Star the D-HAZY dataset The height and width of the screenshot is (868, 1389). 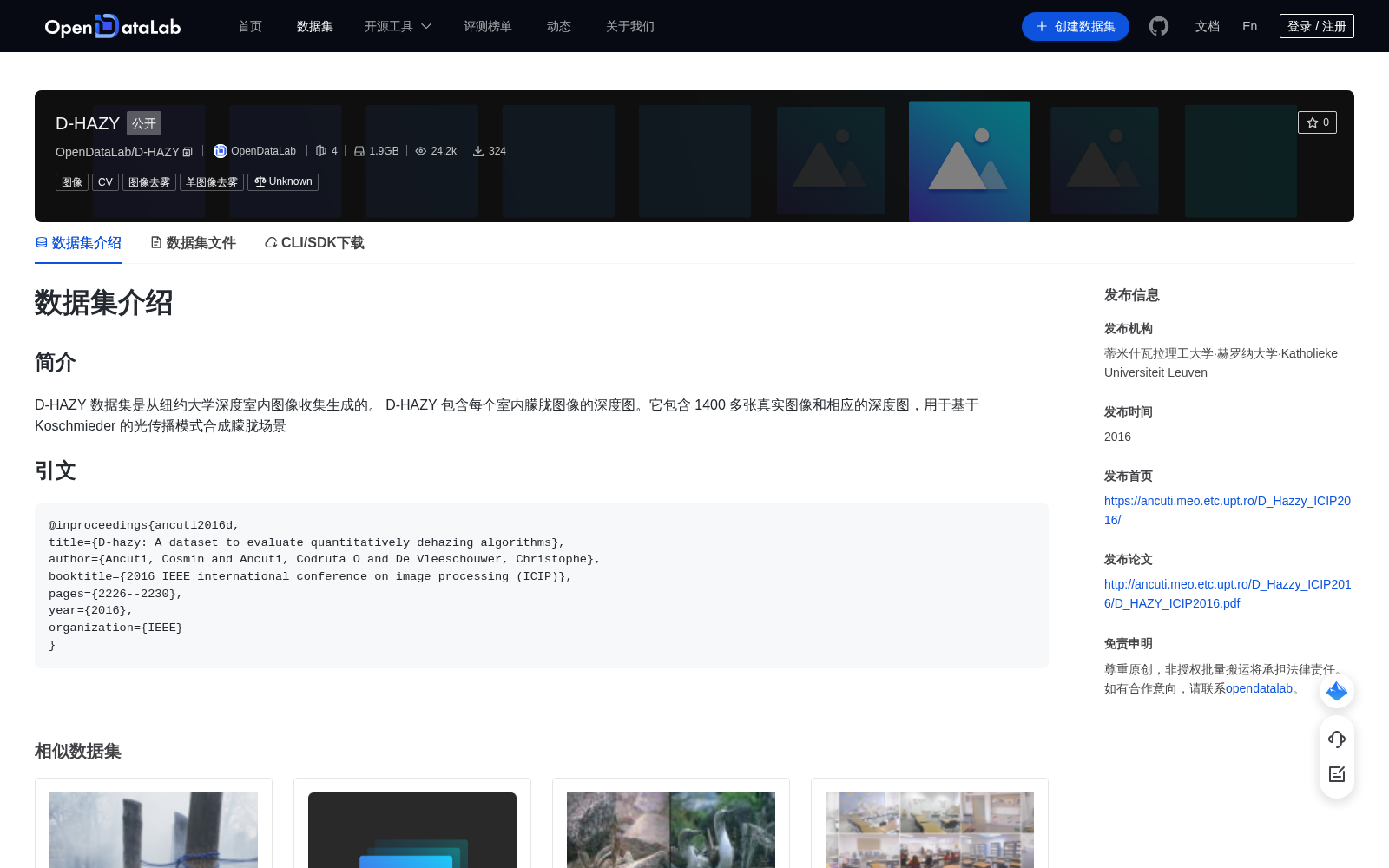coord(1317,122)
